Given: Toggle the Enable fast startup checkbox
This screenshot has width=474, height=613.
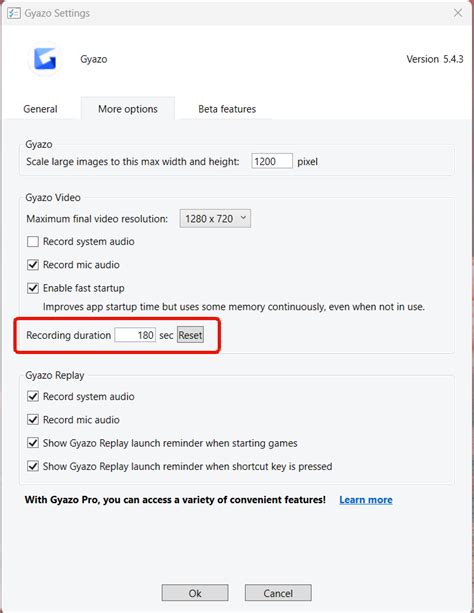Looking at the screenshot, I should [x=33, y=288].
